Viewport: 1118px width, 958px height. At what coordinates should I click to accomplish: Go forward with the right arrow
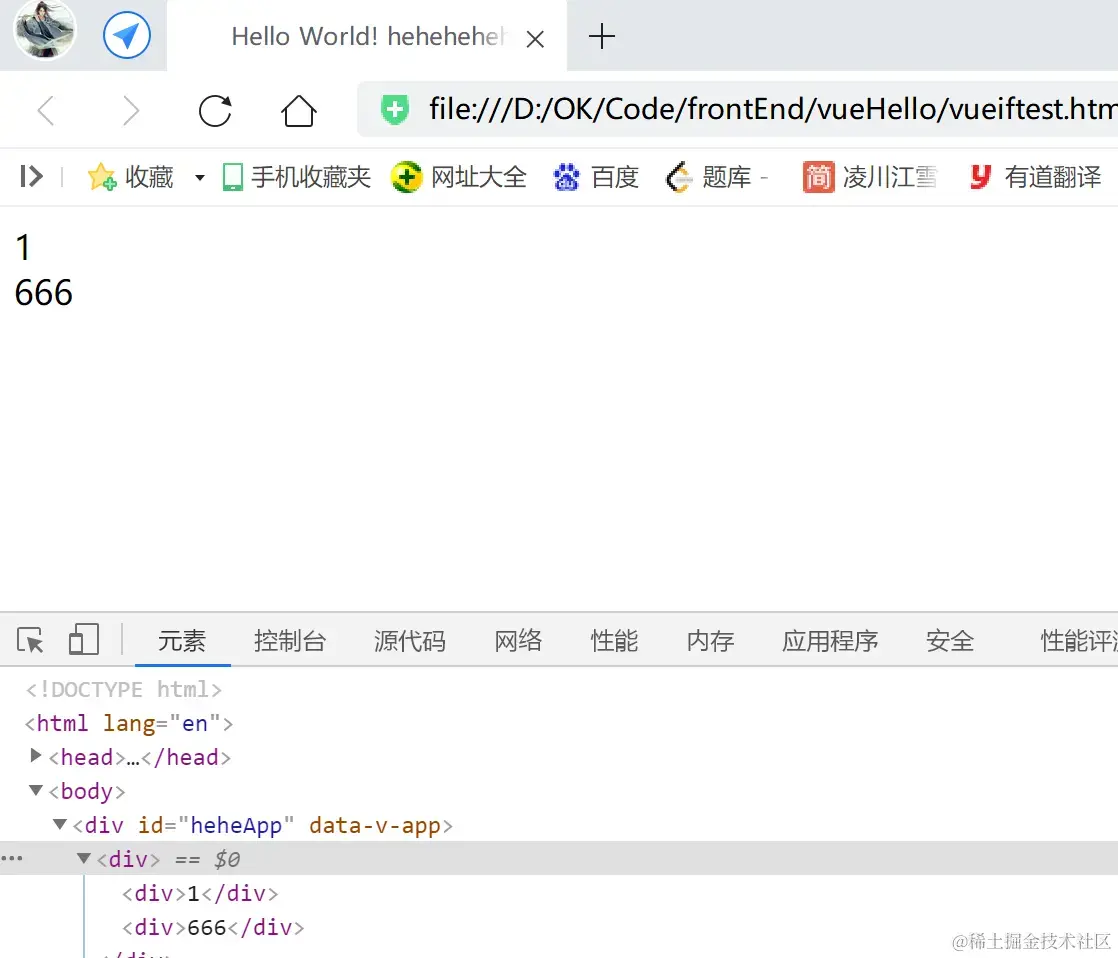click(x=130, y=111)
